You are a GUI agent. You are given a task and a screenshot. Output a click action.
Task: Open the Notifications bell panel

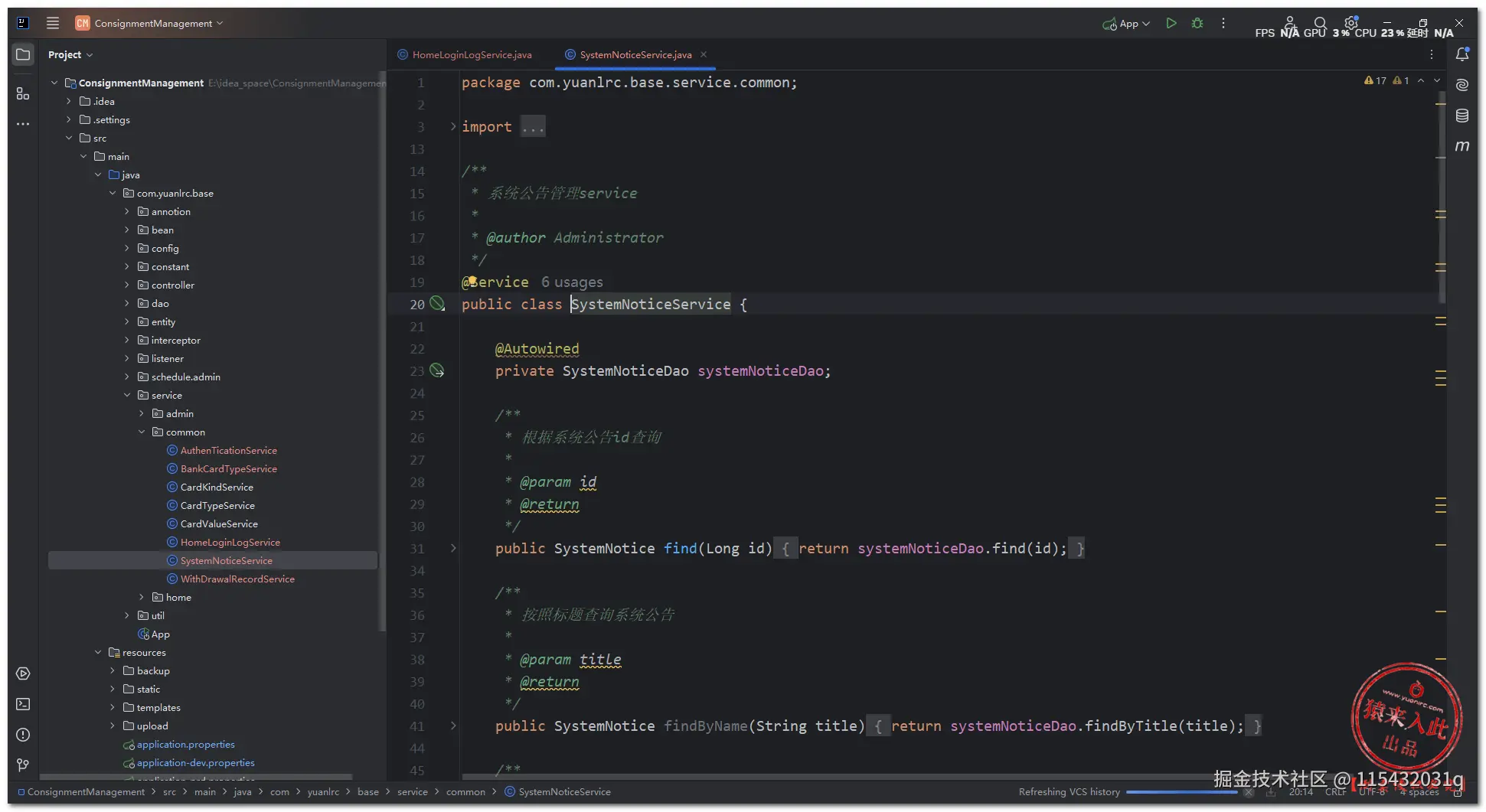click(x=1462, y=54)
